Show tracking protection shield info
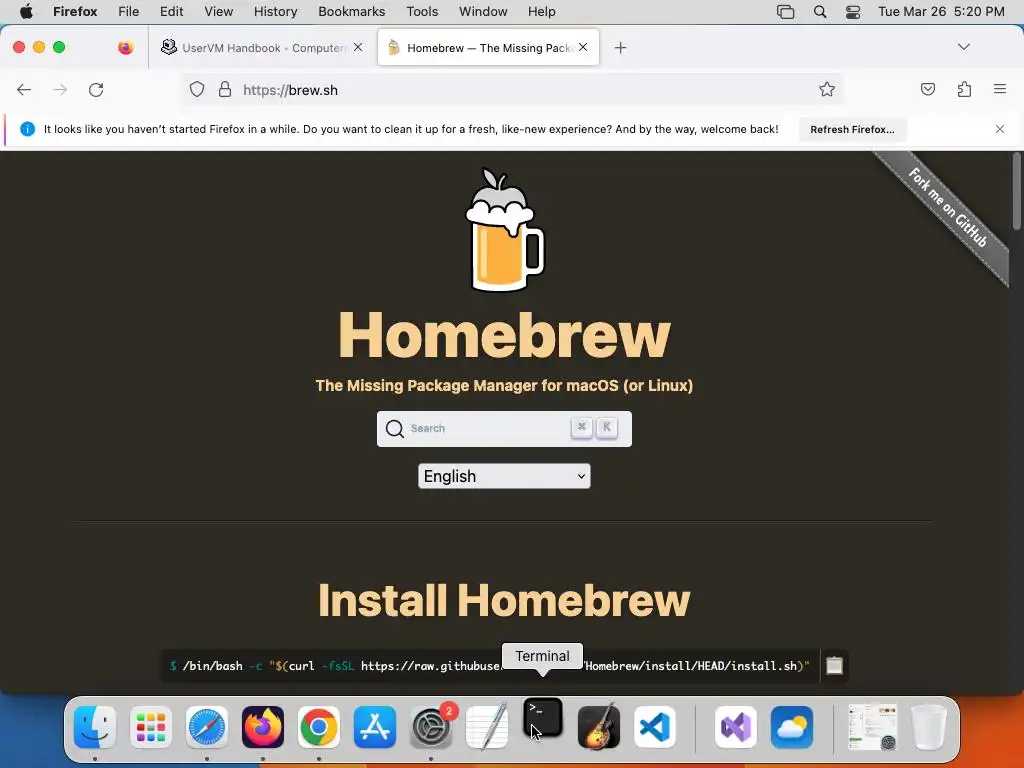Image resolution: width=1024 pixels, height=768 pixels. 197,89
